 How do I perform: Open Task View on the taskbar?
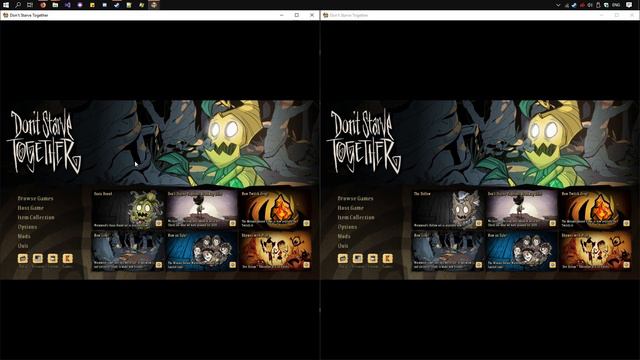(30, 5)
